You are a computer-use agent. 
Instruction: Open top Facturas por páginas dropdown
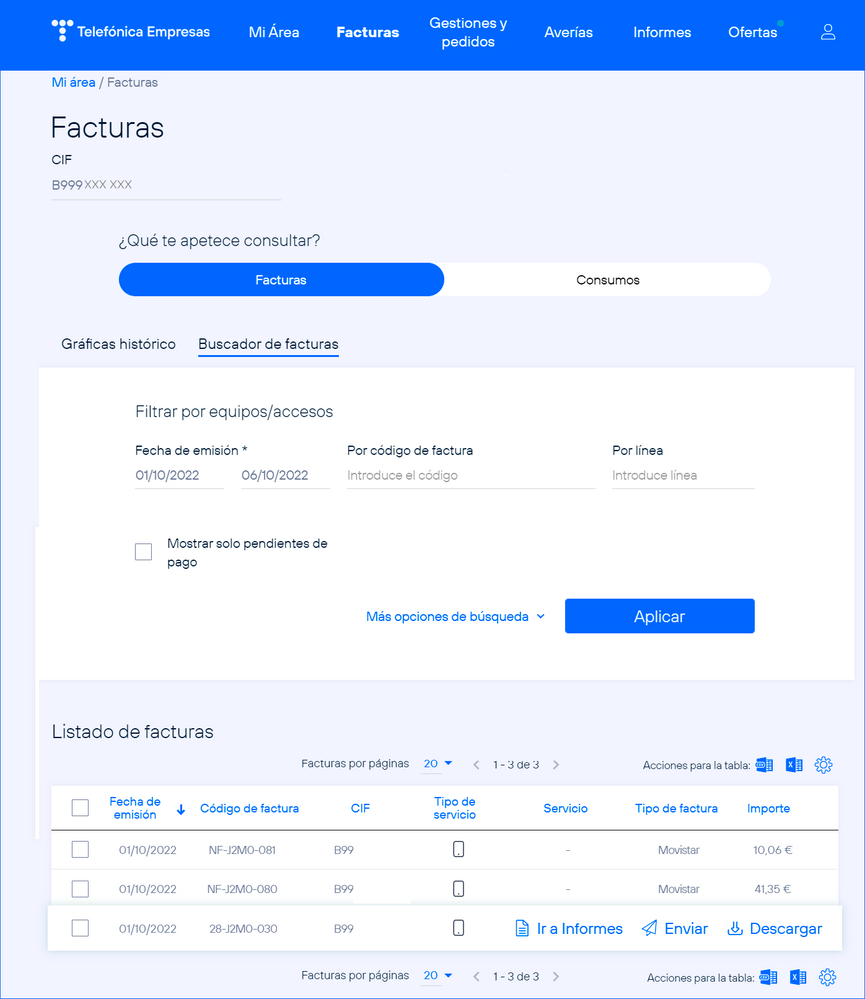(x=438, y=764)
